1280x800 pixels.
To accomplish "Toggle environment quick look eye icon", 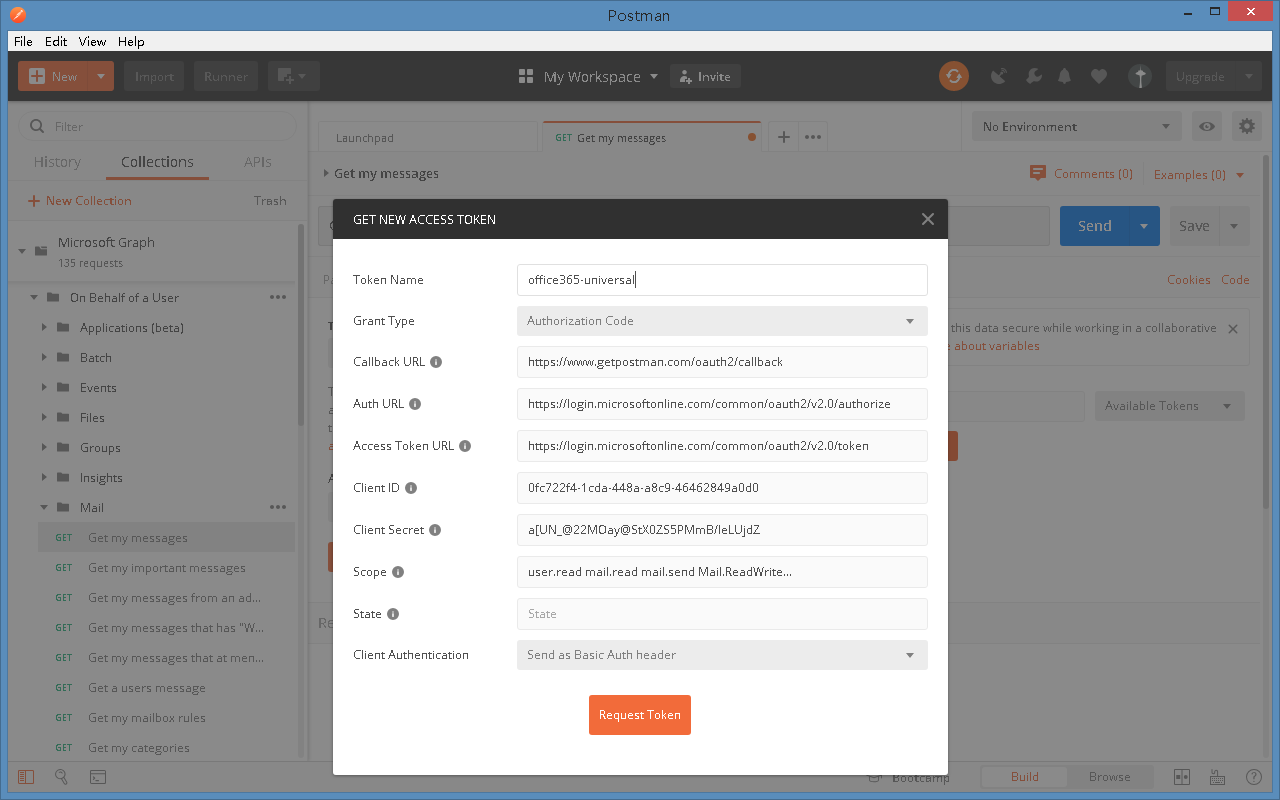I will click(1208, 126).
